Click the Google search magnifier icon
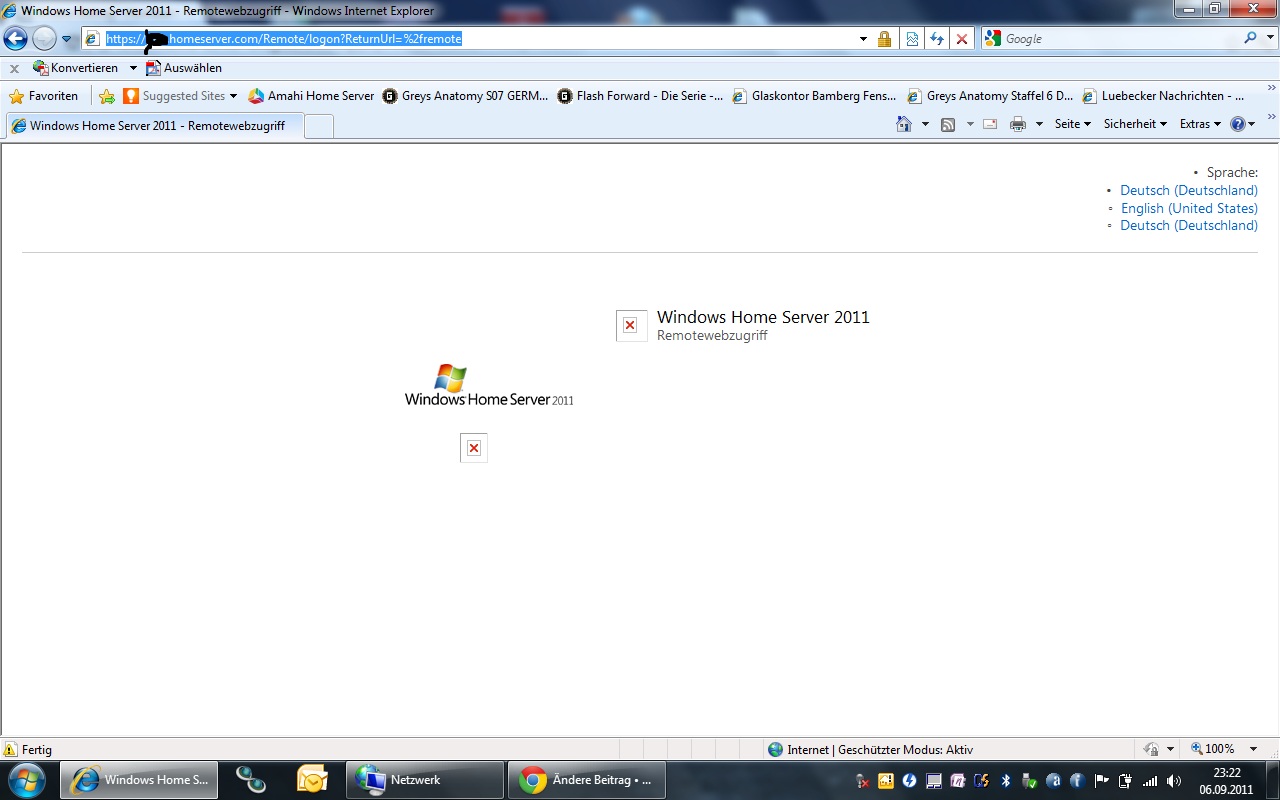 click(1251, 38)
